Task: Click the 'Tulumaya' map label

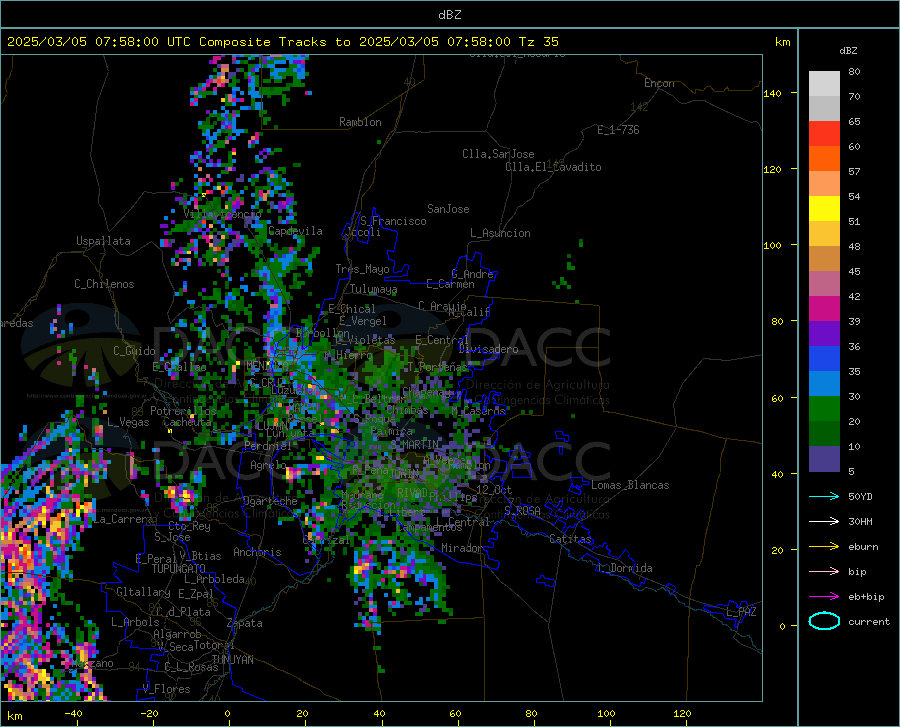Action: click(x=373, y=289)
